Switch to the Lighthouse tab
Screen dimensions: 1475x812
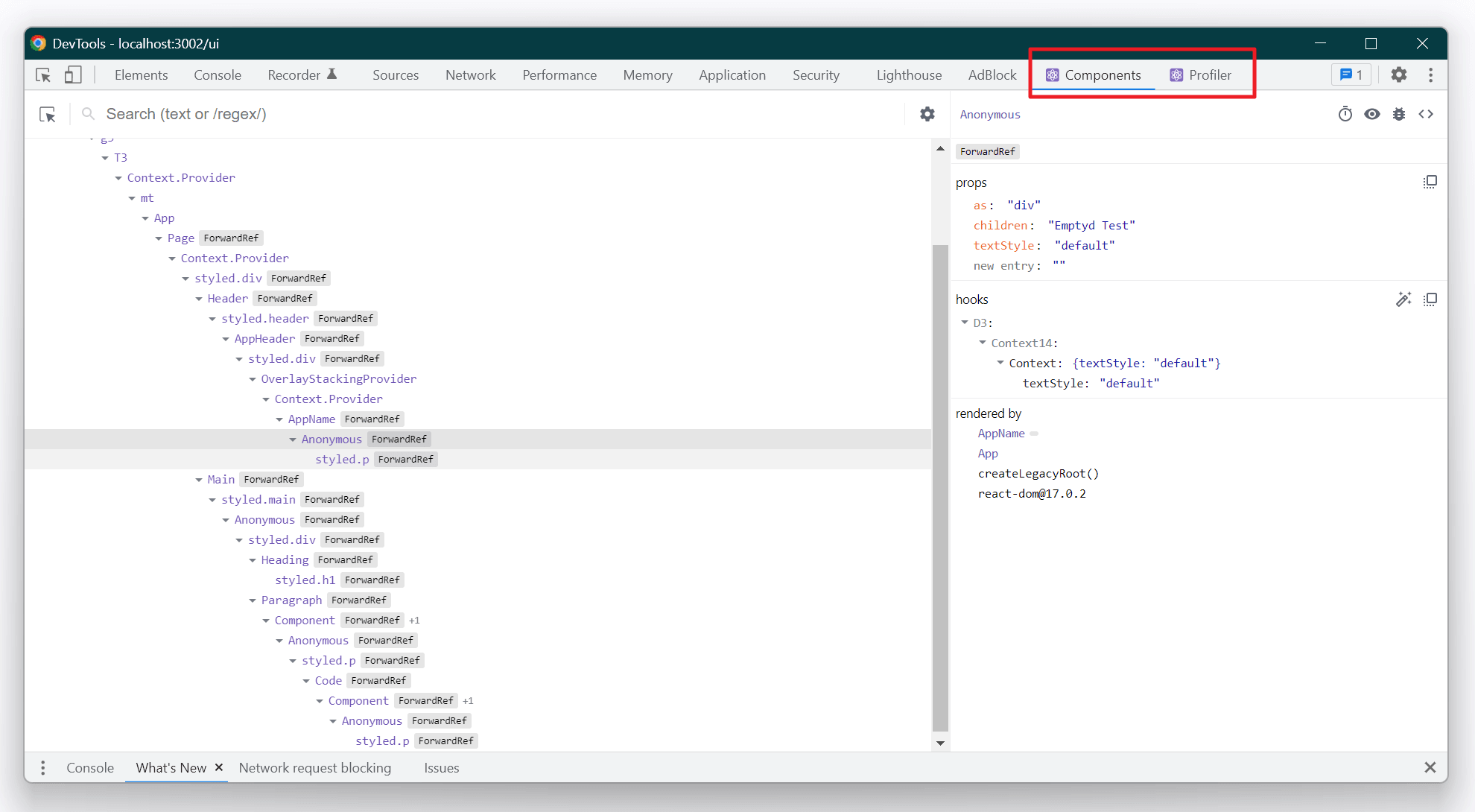click(x=909, y=75)
